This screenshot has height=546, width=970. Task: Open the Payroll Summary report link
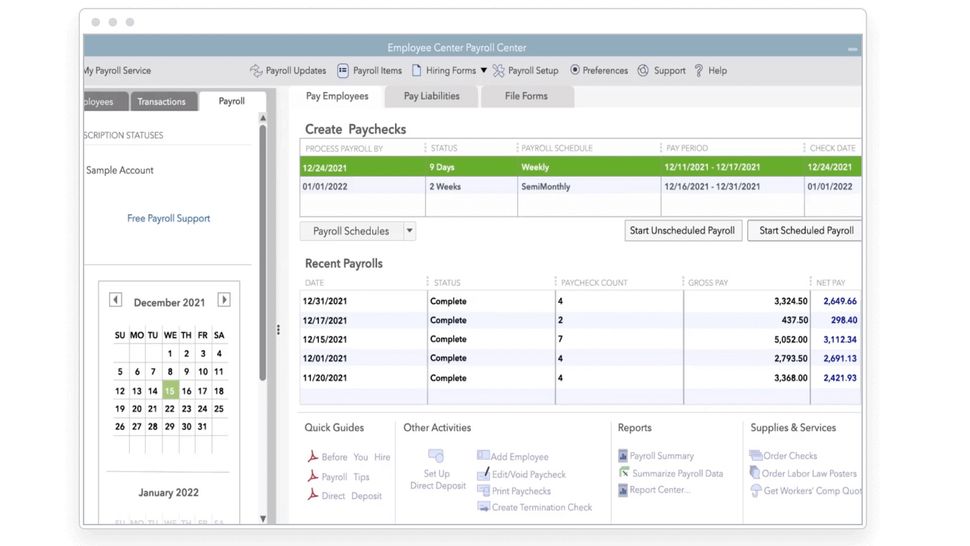click(662, 456)
